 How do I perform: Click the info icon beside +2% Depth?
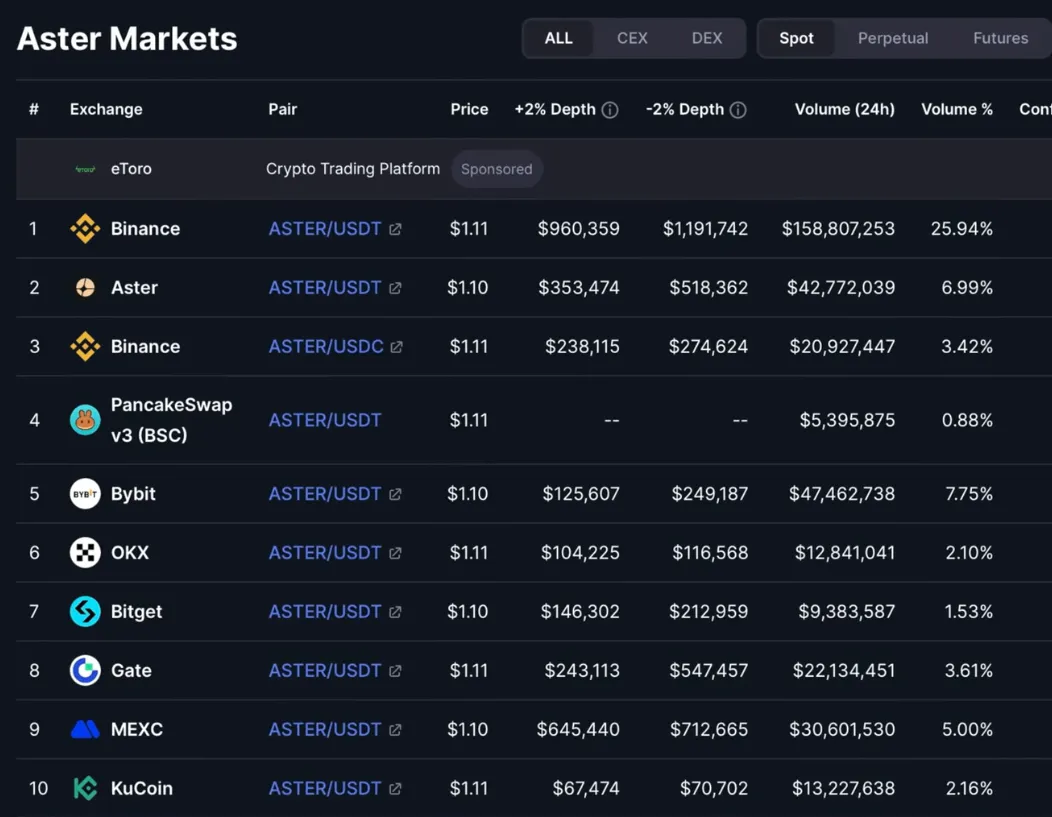[609, 110]
